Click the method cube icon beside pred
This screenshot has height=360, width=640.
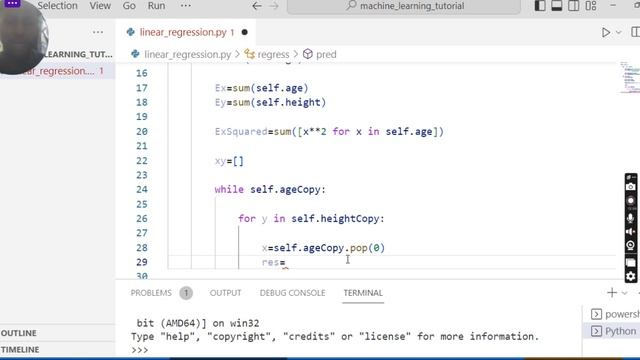[x=308, y=54]
